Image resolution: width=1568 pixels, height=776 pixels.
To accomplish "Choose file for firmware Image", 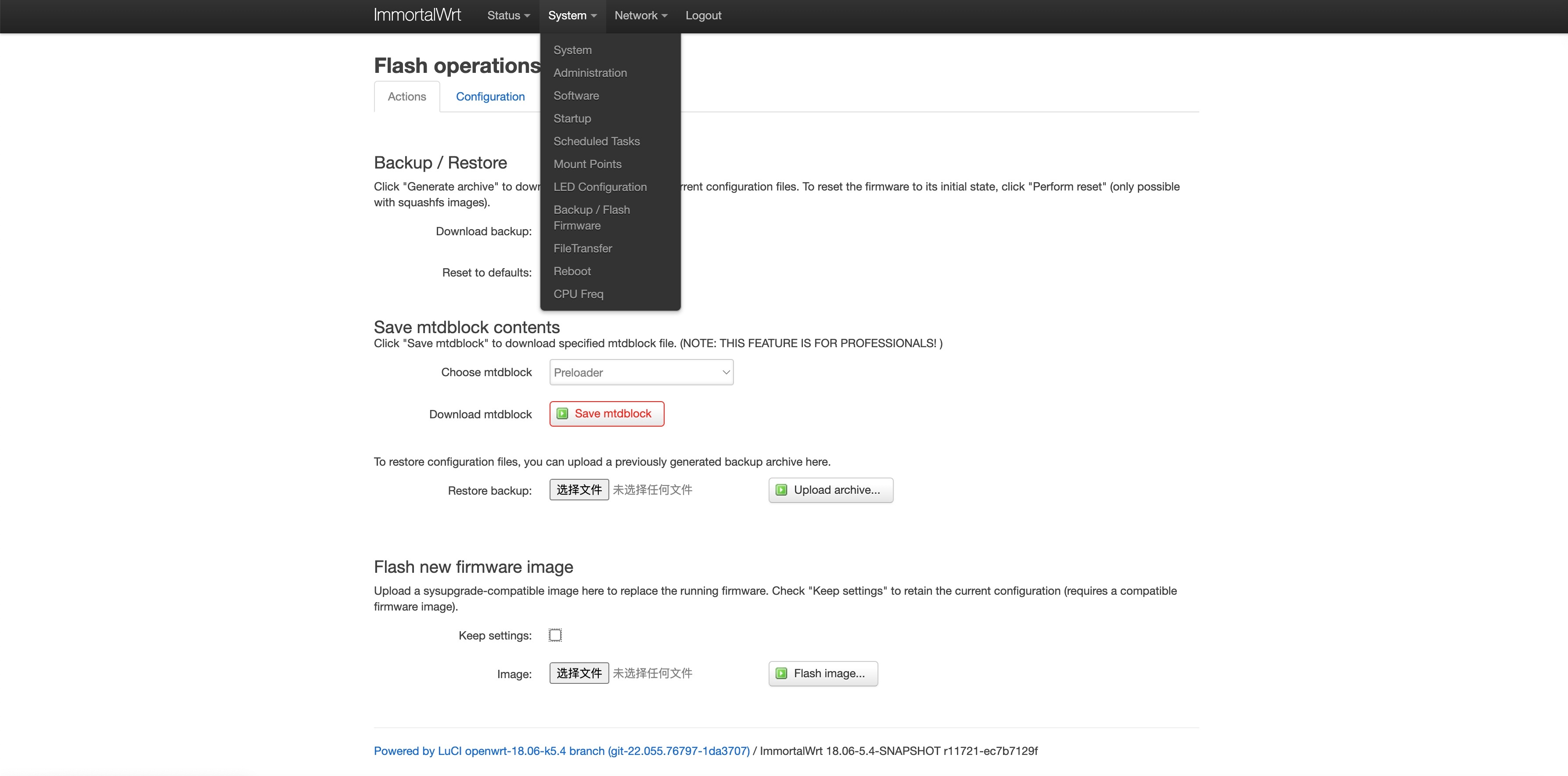I will coord(578,673).
